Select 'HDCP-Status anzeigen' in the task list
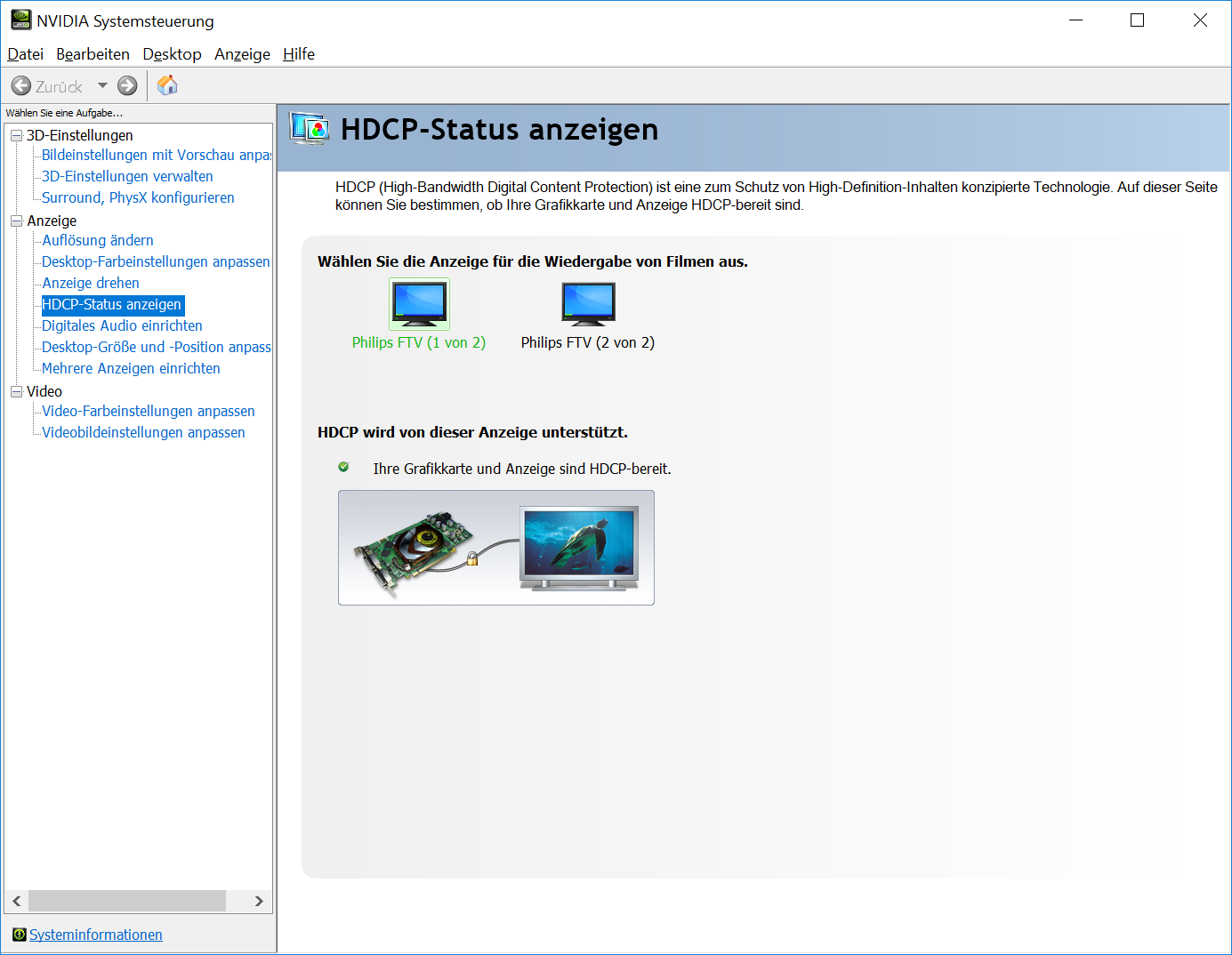This screenshot has width=1232, height=955. tap(113, 304)
